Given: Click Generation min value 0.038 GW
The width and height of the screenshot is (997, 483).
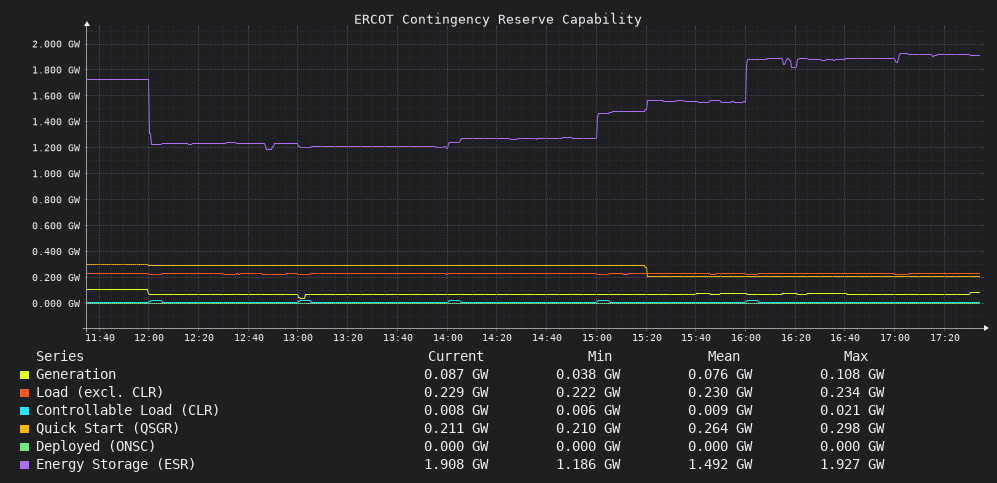Looking at the screenshot, I should click(x=588, y=374).
